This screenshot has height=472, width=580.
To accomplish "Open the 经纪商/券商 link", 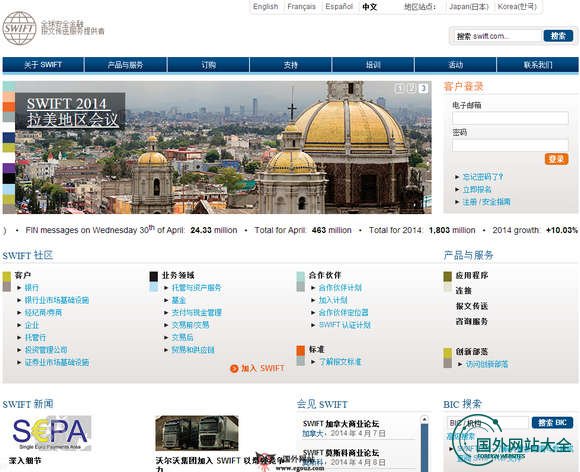I will (43, 313).
